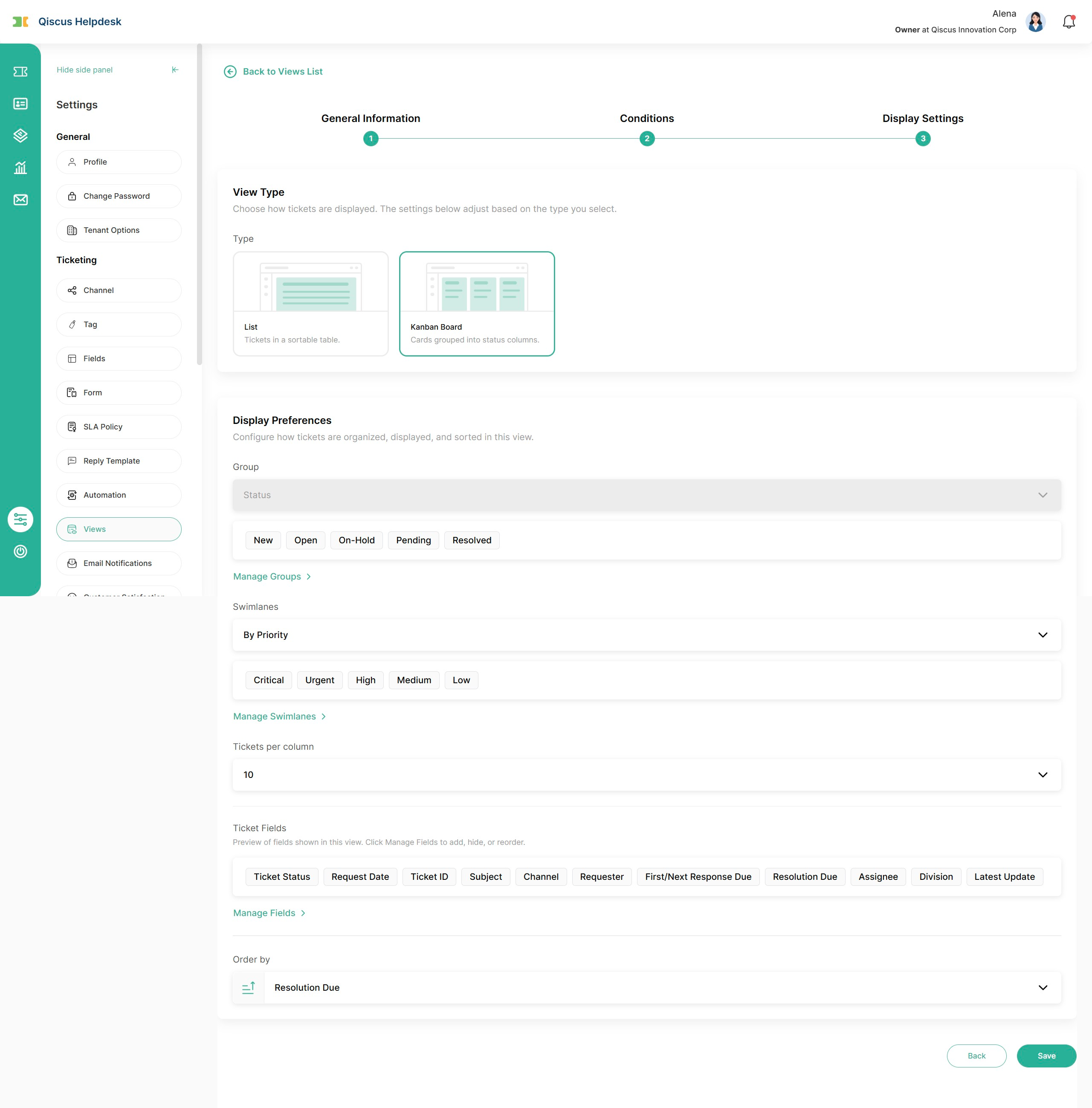Open the Swimlanes By Priority dropdown
The width and height of the screenshot is (1092, 1108).
pos(647,635)
